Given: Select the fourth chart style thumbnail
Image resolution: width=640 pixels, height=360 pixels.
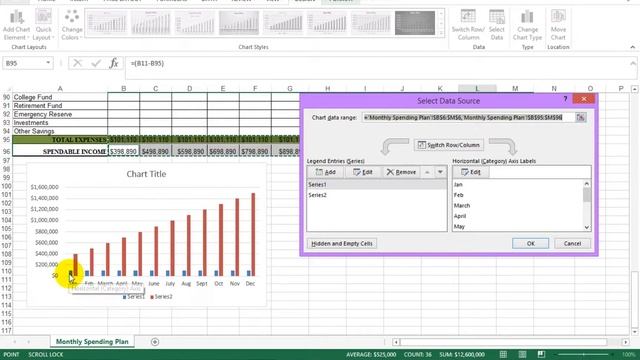Looking at the screenshot, I should (239, 23).
